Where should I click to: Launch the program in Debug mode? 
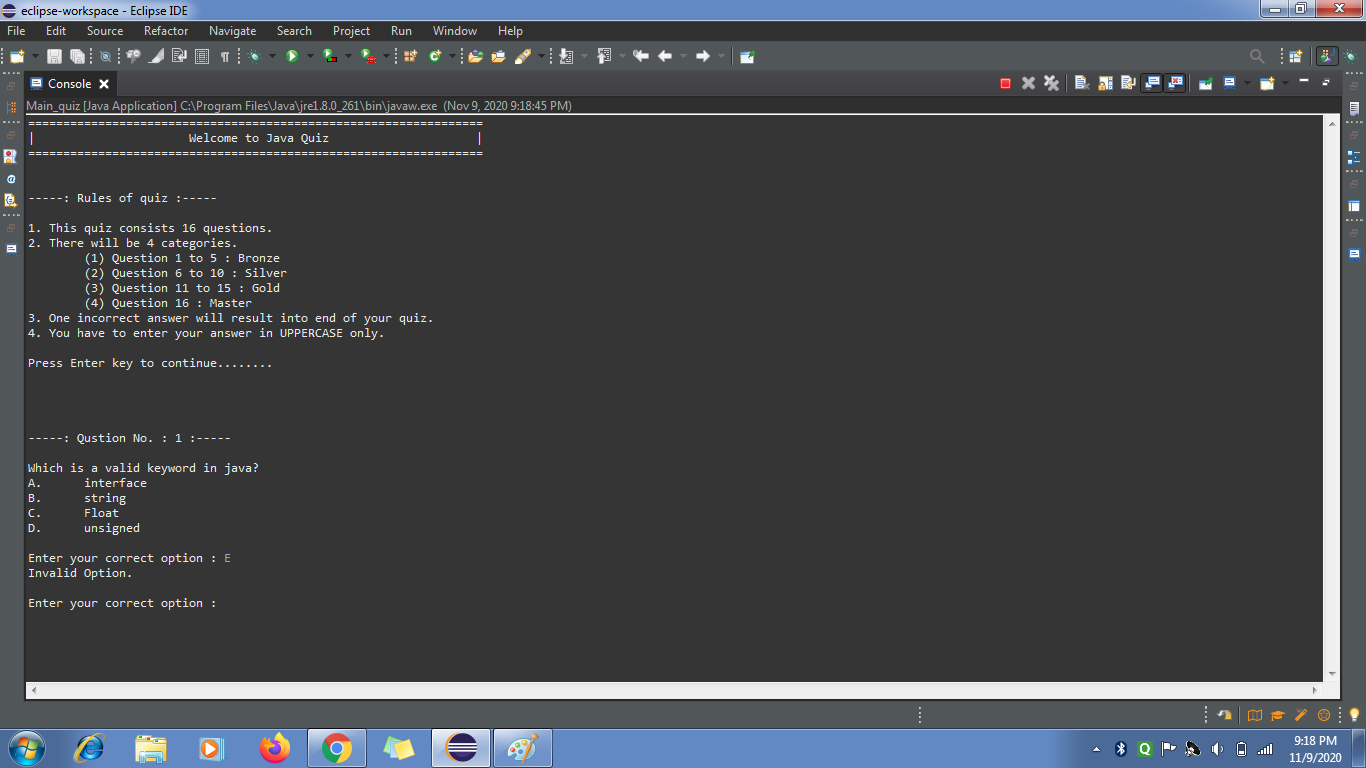tap(254, 56)
